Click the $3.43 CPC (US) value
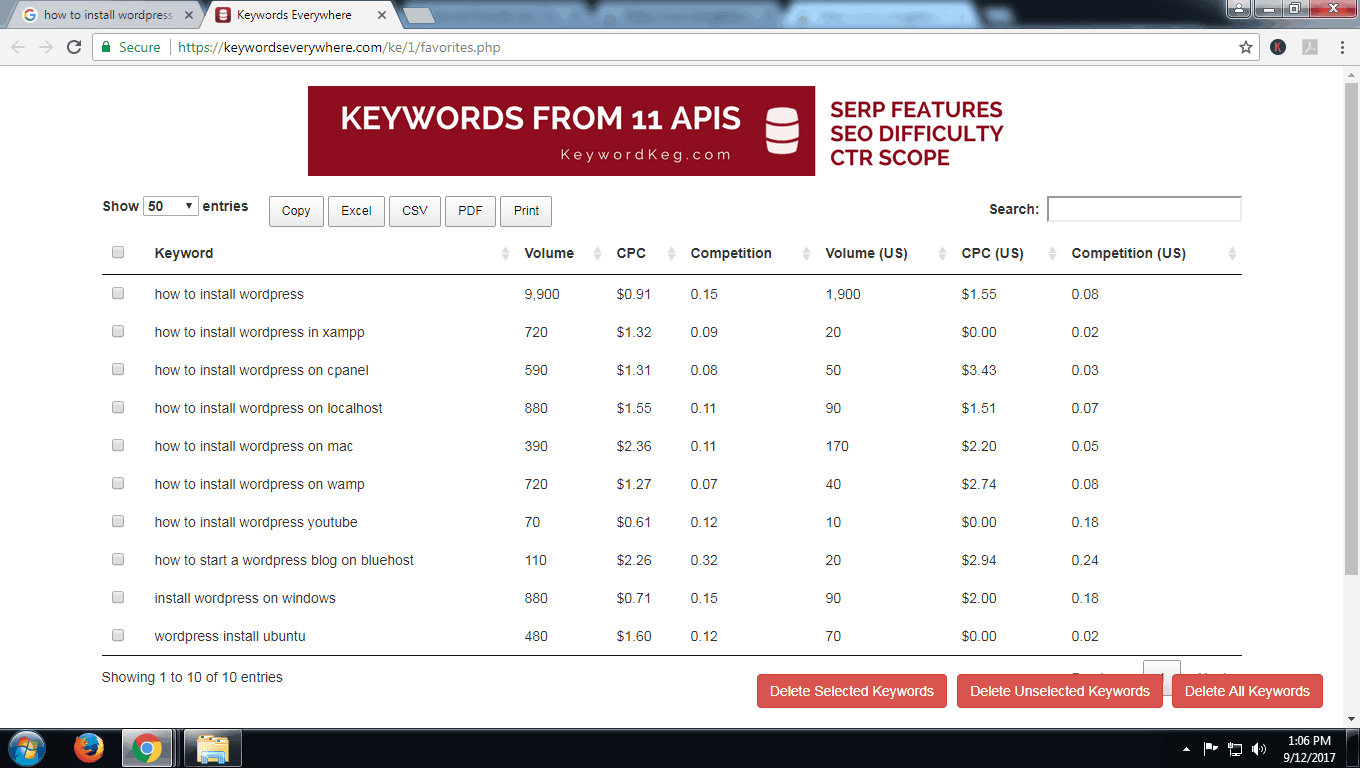Viewport: 1360px width, 768px height. [979, 370]
